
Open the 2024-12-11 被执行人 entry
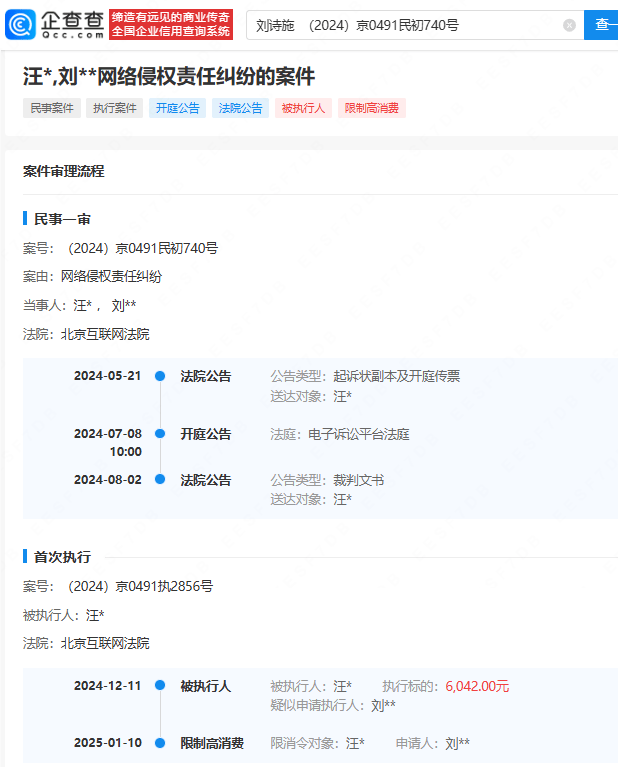click(206, 686)
